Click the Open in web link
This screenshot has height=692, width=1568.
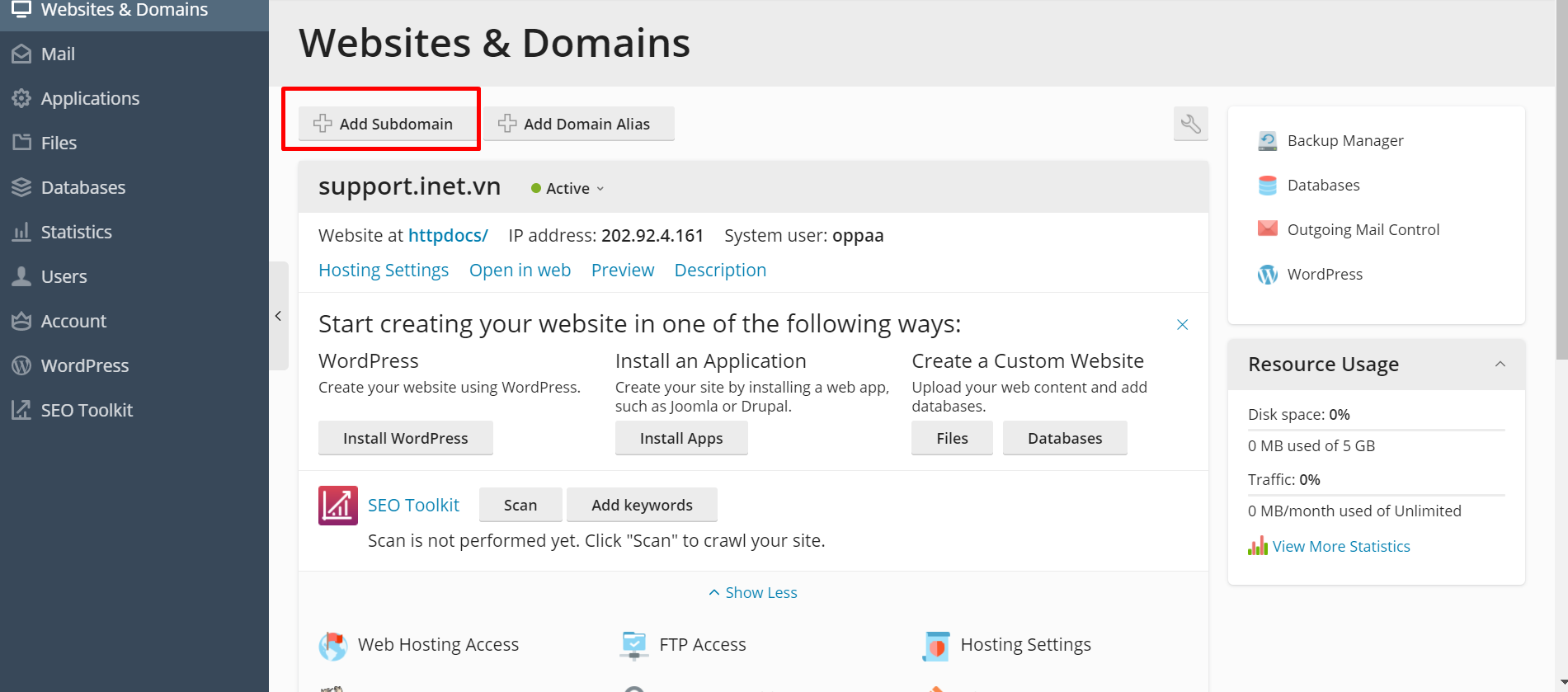[x=520, y=271]
